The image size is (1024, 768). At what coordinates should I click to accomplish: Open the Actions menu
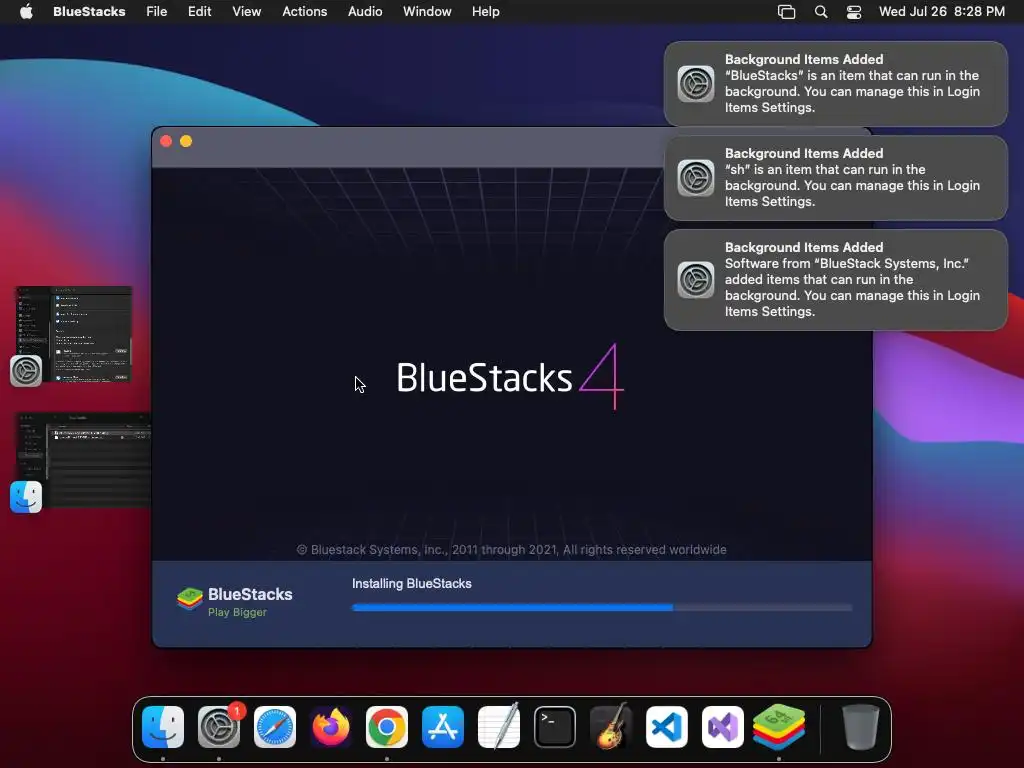point(304,12)
